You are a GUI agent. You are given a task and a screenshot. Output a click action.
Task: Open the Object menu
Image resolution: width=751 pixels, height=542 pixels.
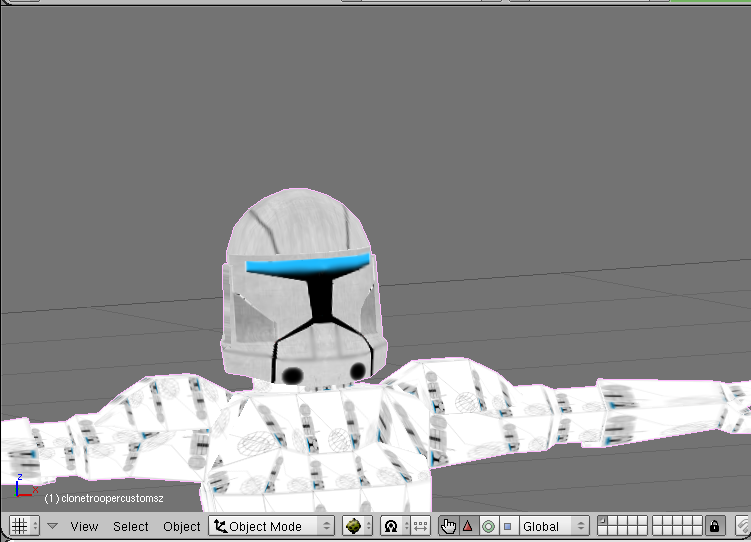coord(182,526)
